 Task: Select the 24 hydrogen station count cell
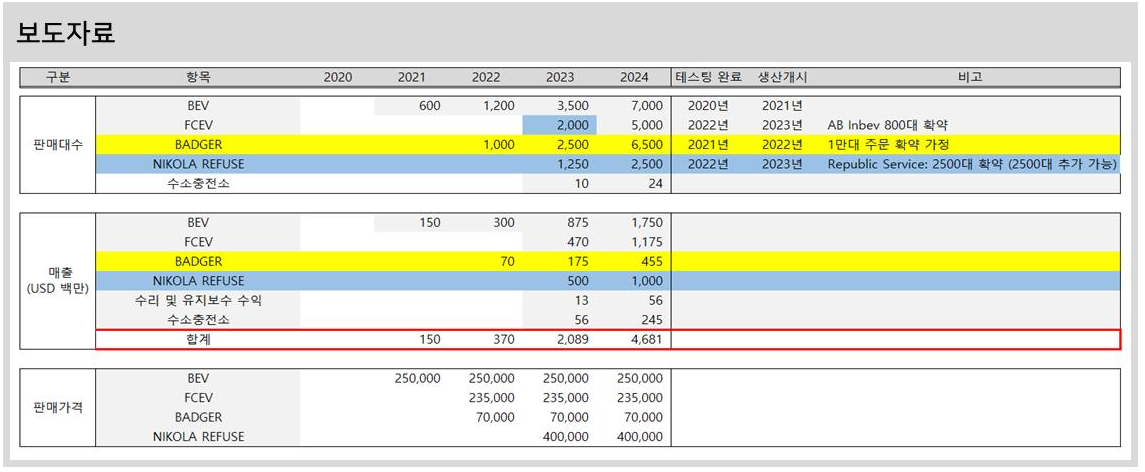[655, 184]
